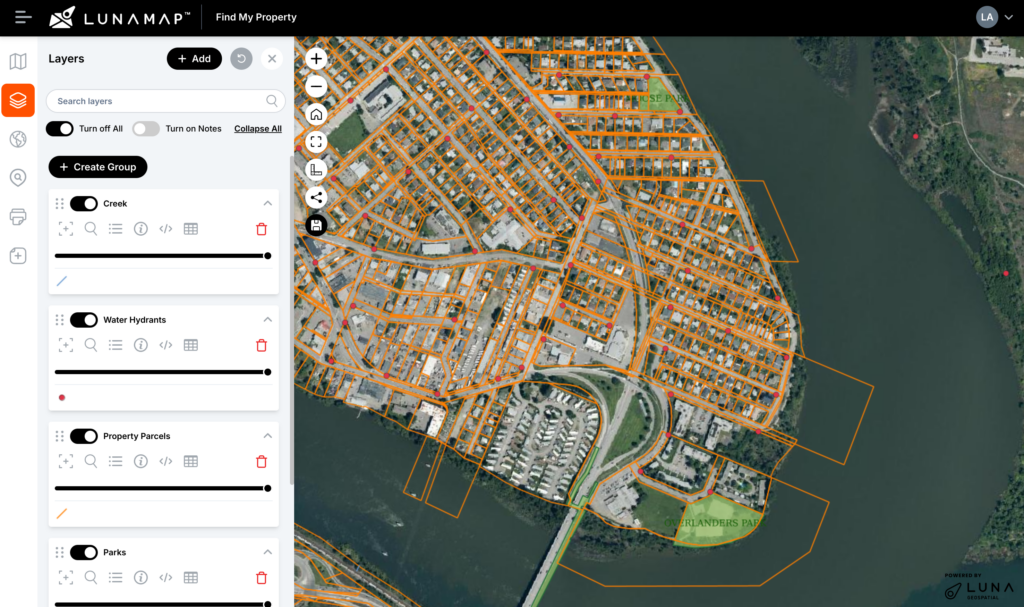Zoom in on the map

(316, 59)
